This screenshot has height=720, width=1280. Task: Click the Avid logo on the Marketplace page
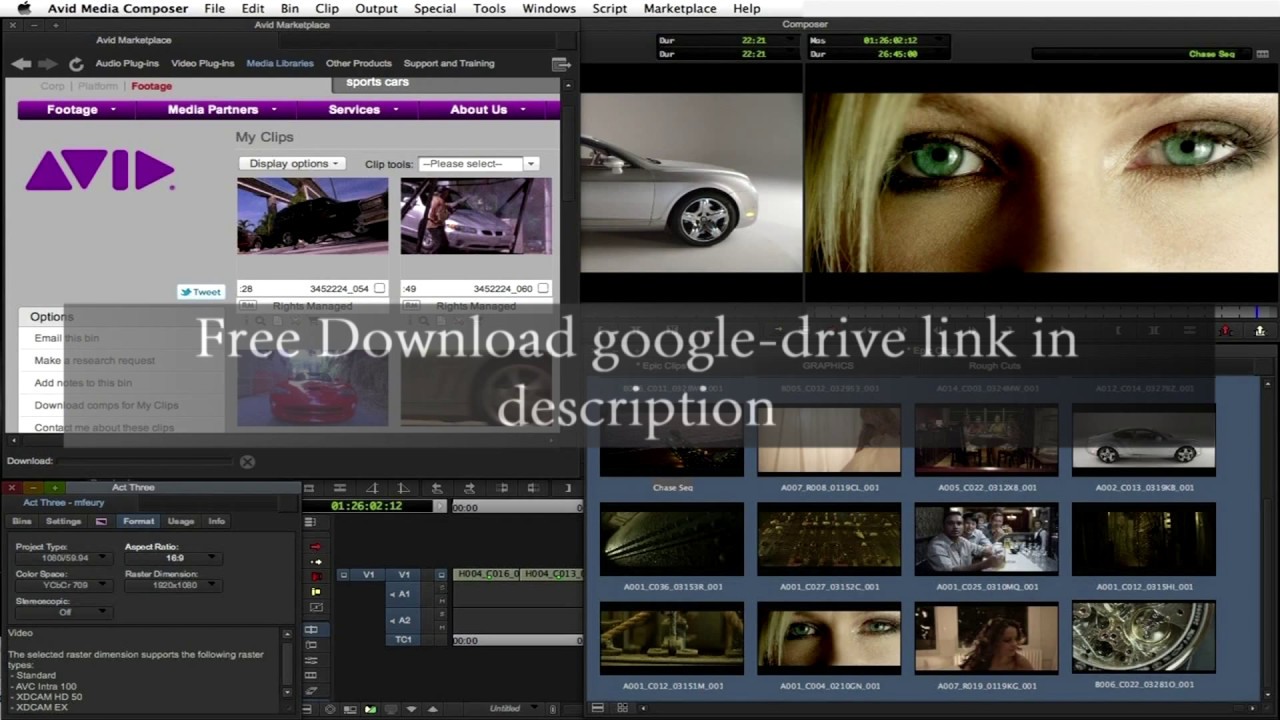click(100, 170)
